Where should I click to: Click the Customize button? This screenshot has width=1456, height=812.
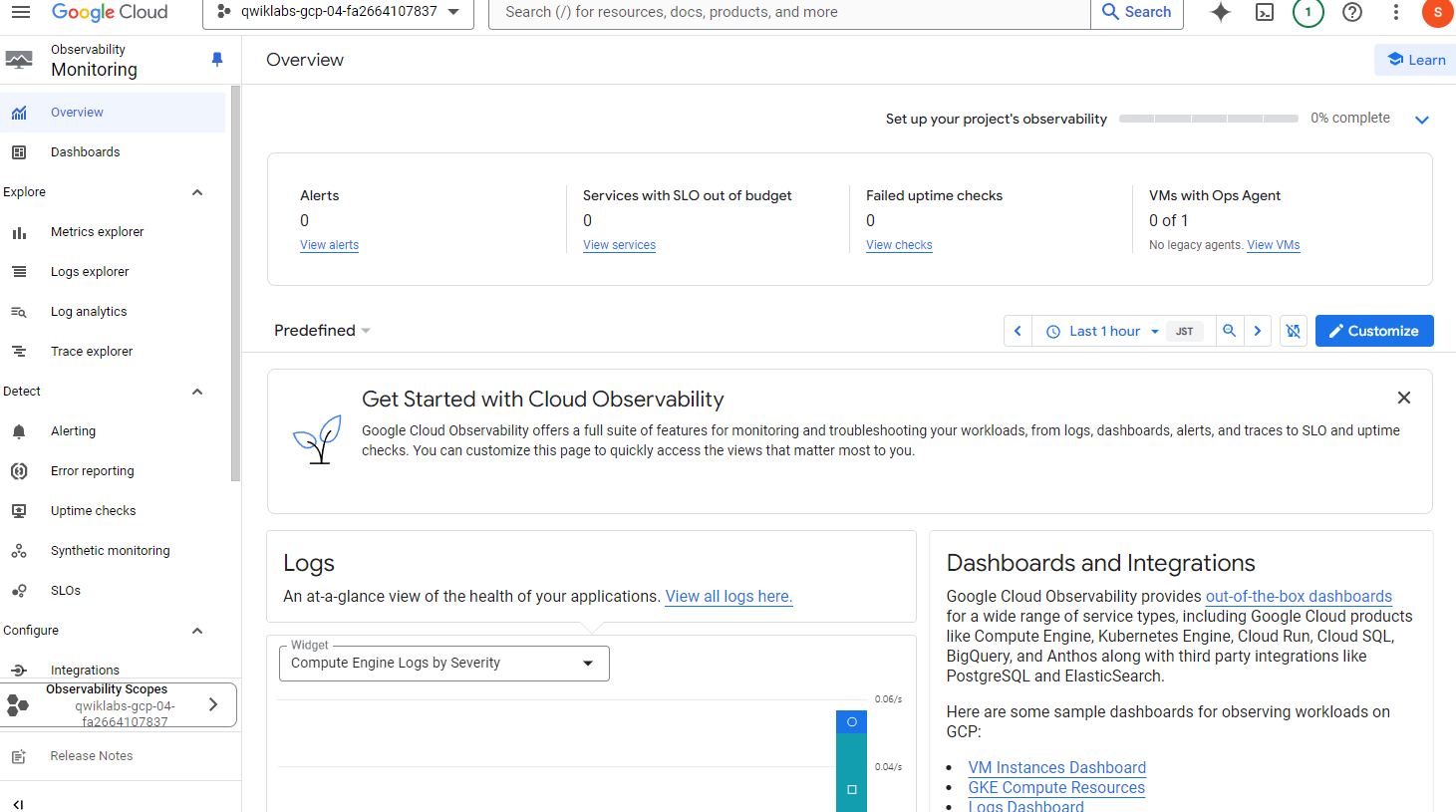click(1374, 331)
